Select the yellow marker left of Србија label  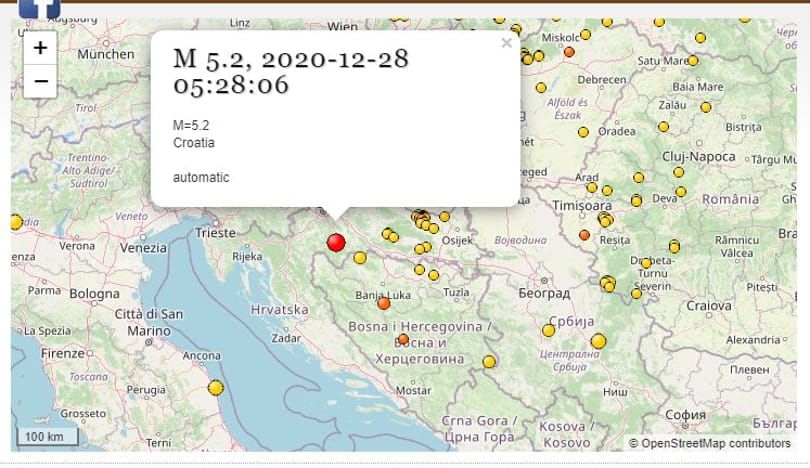point(549,331)
